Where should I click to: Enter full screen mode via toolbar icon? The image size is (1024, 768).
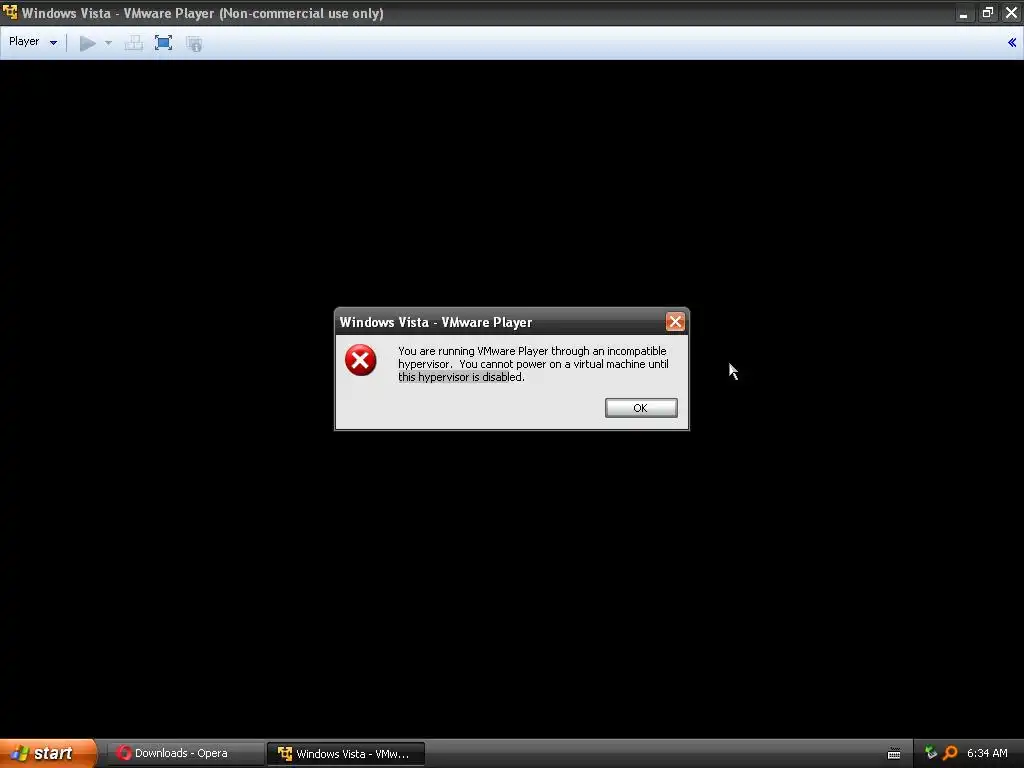tap(163, 43)
